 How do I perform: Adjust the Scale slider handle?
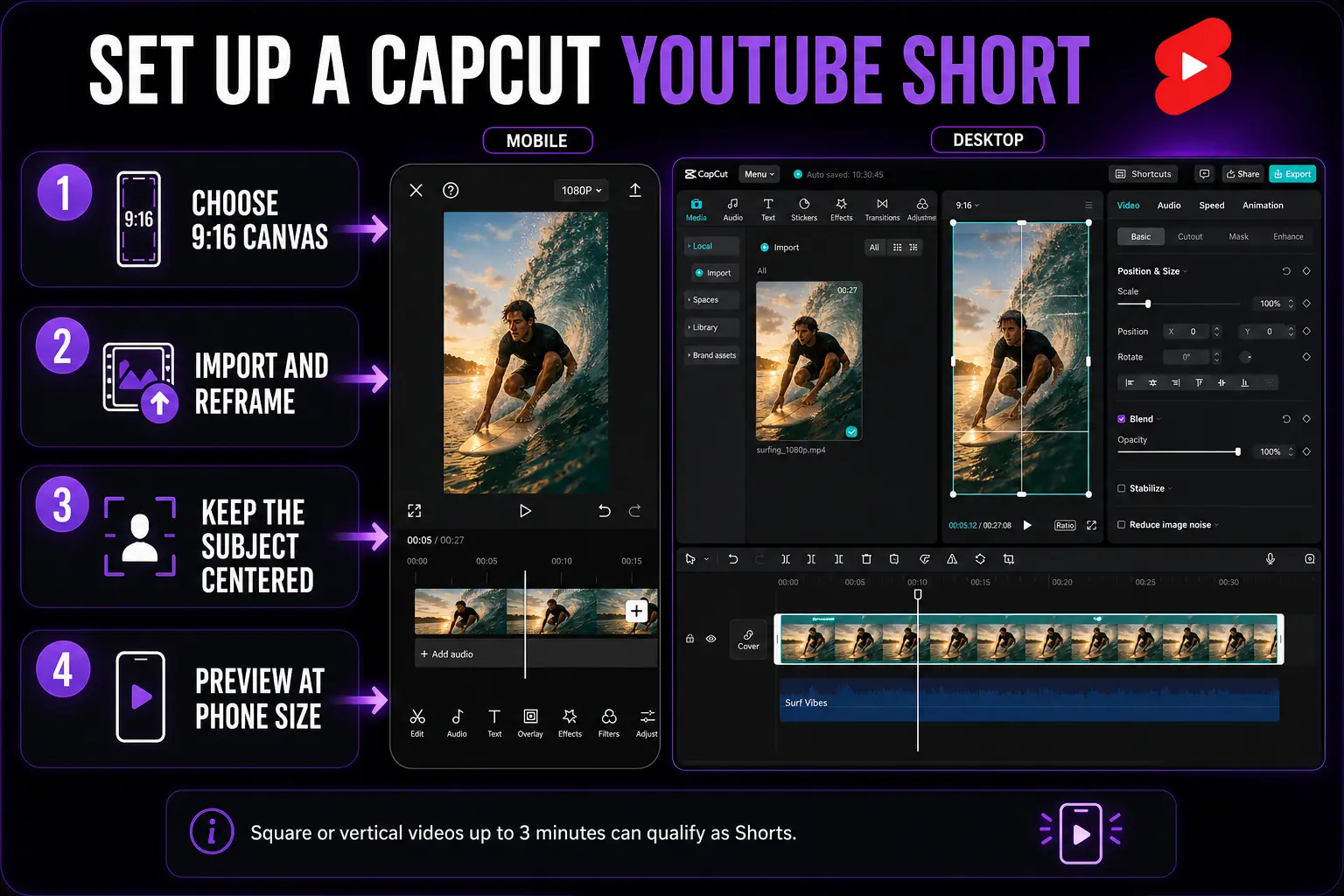click(x=1148, y=304)
